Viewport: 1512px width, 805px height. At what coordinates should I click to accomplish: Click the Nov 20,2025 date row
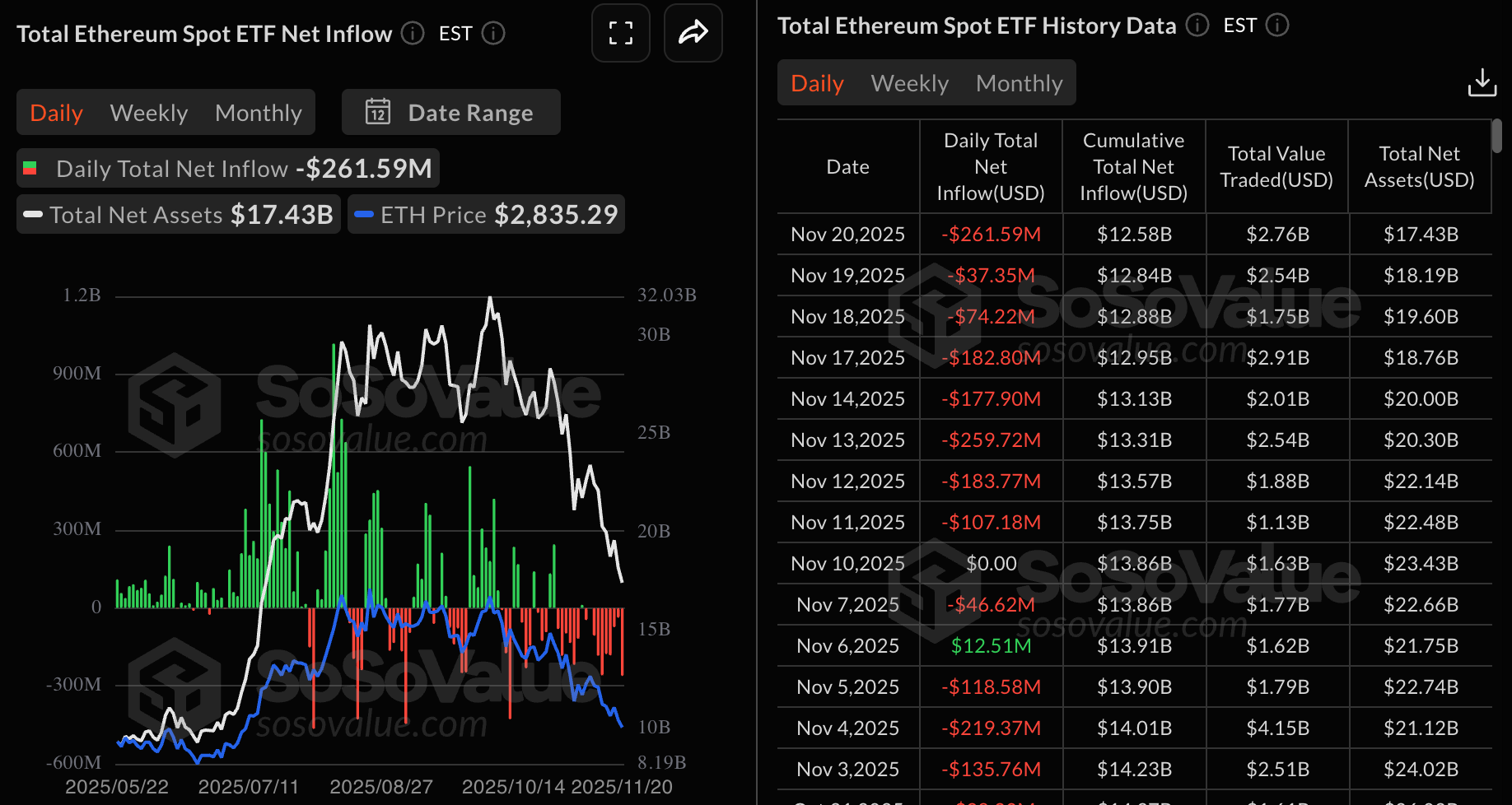tap(847, 235)
